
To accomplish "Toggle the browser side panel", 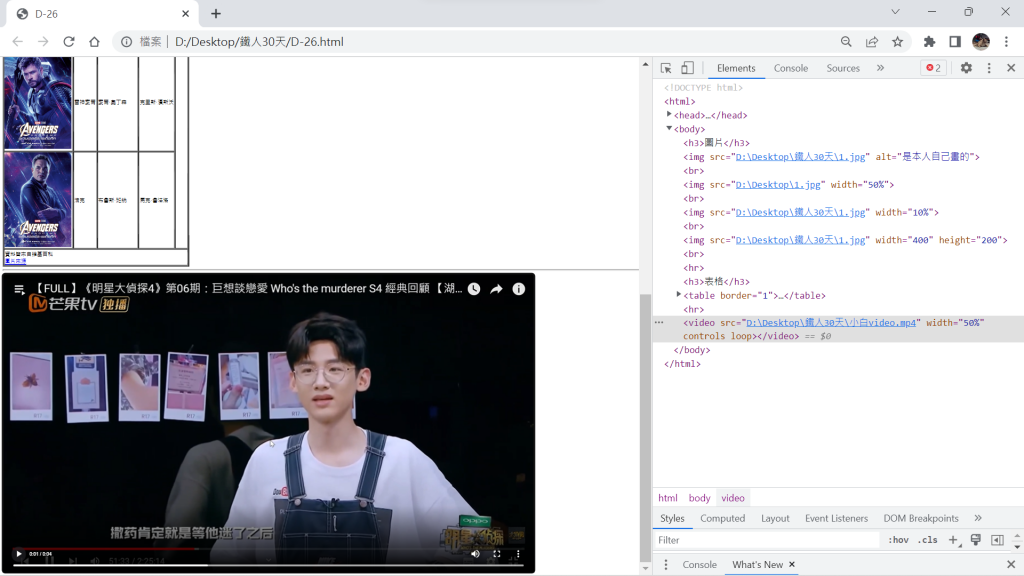I will (955, 42).
